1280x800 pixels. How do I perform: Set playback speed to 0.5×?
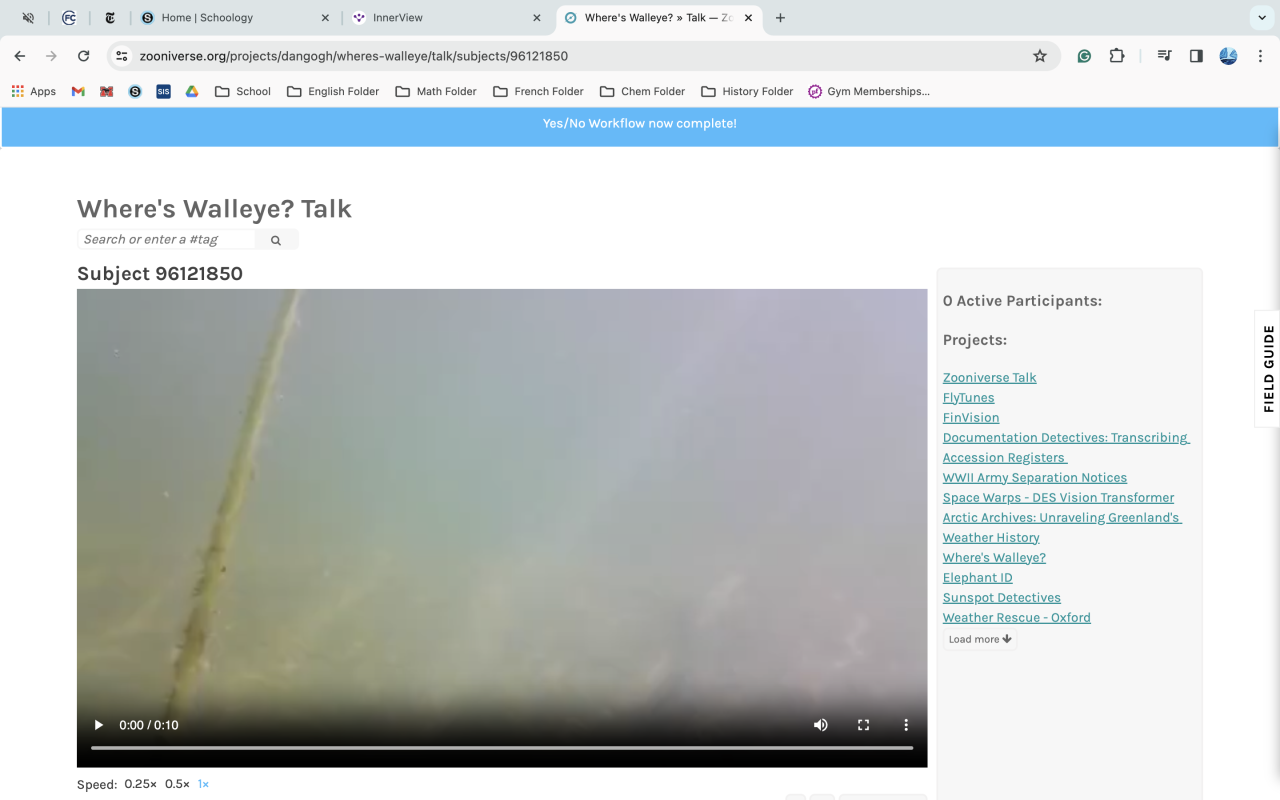177,784
